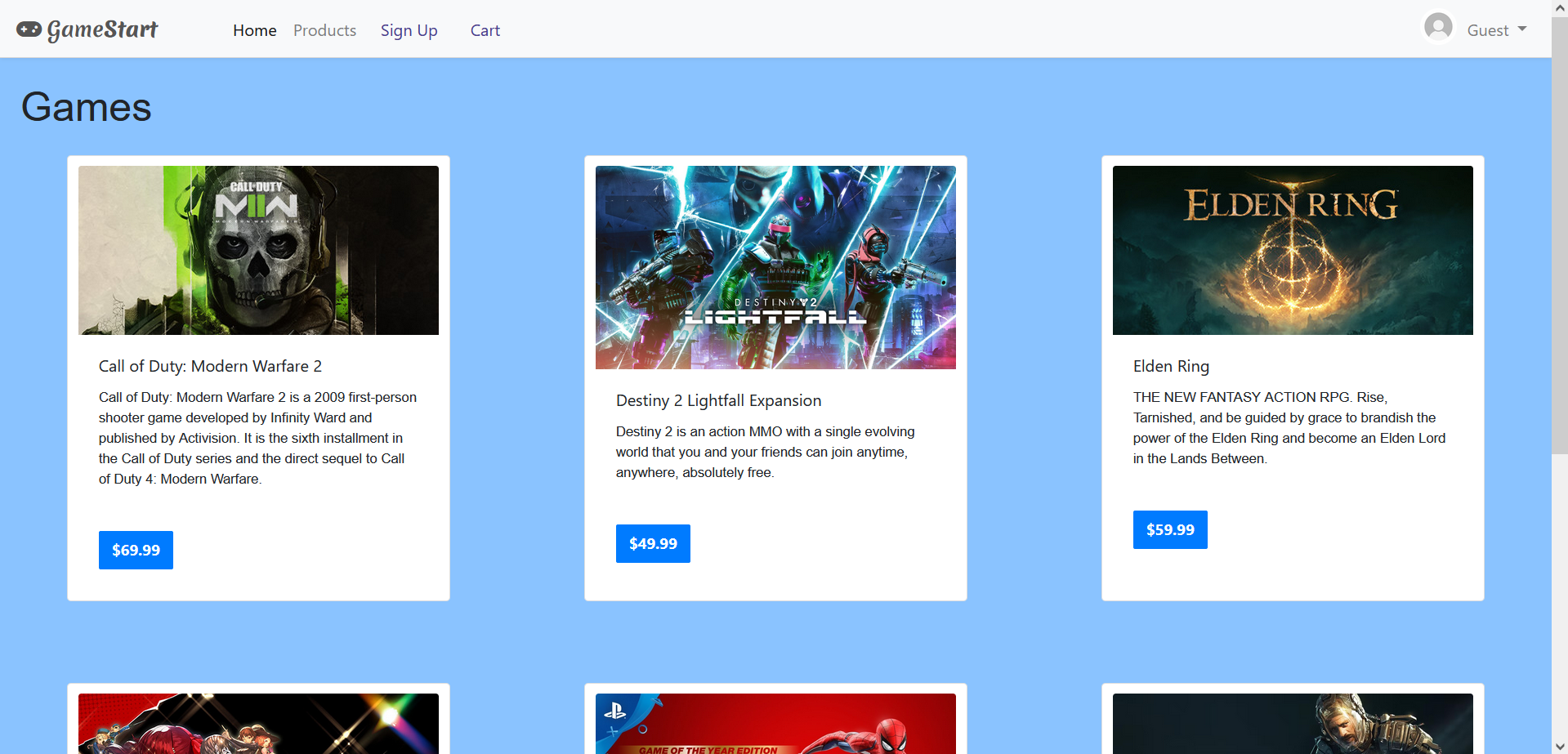Click the Elden Ring cover art

(x=1292, y=250)
